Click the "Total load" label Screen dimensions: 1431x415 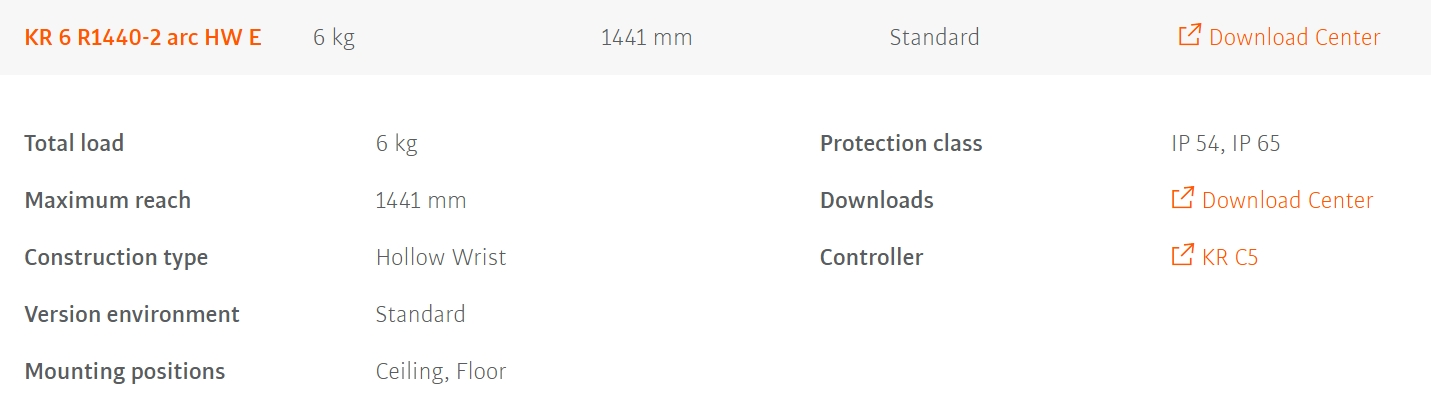click(x=74, y=143)
